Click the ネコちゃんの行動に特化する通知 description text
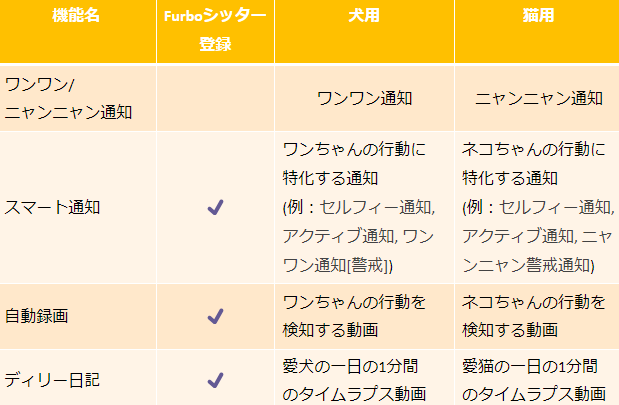619x405 pixels. pyautogui.click(x=532, y=165)
